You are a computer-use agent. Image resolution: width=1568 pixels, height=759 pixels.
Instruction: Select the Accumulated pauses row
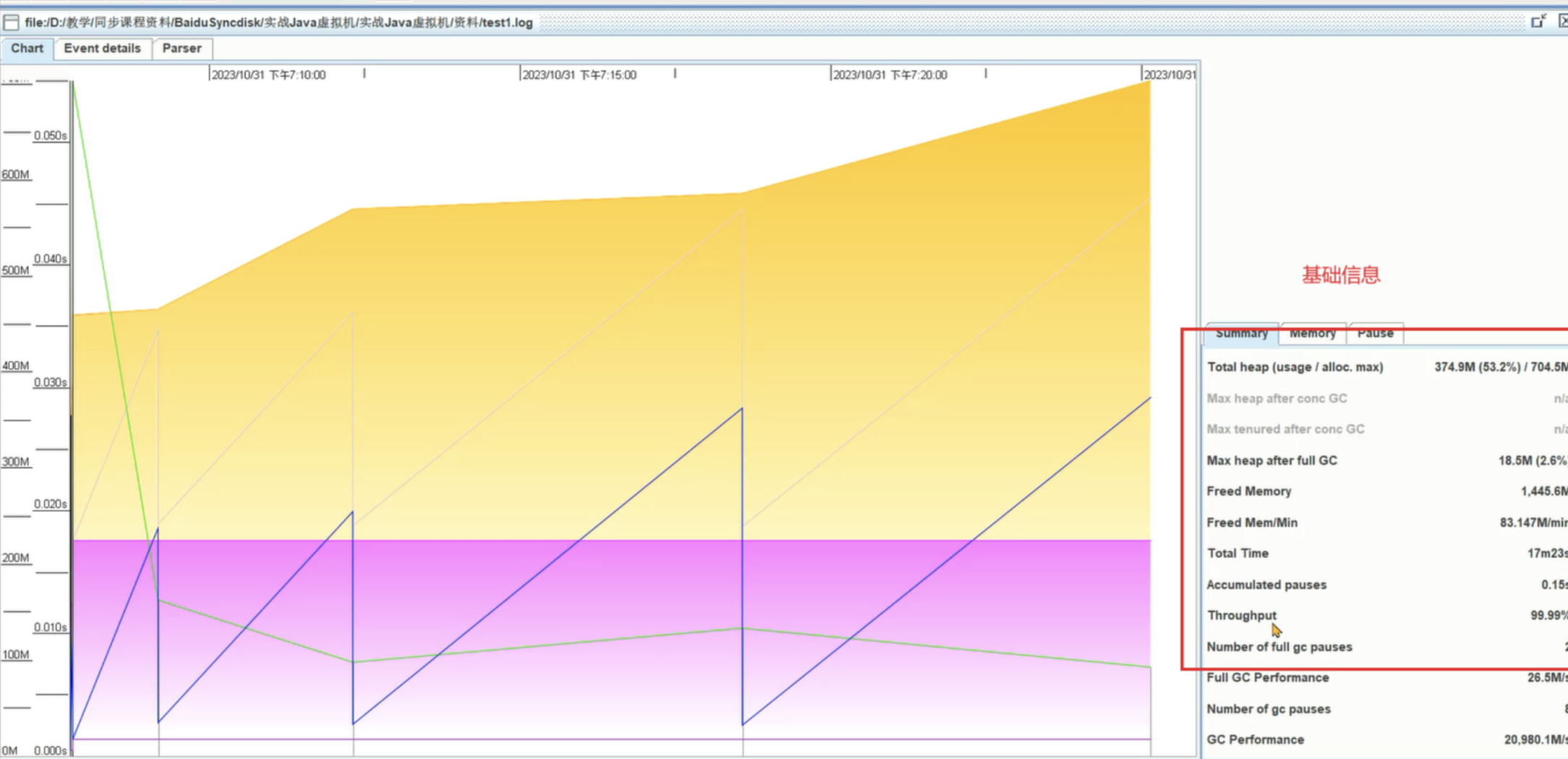coord(1387,585)
